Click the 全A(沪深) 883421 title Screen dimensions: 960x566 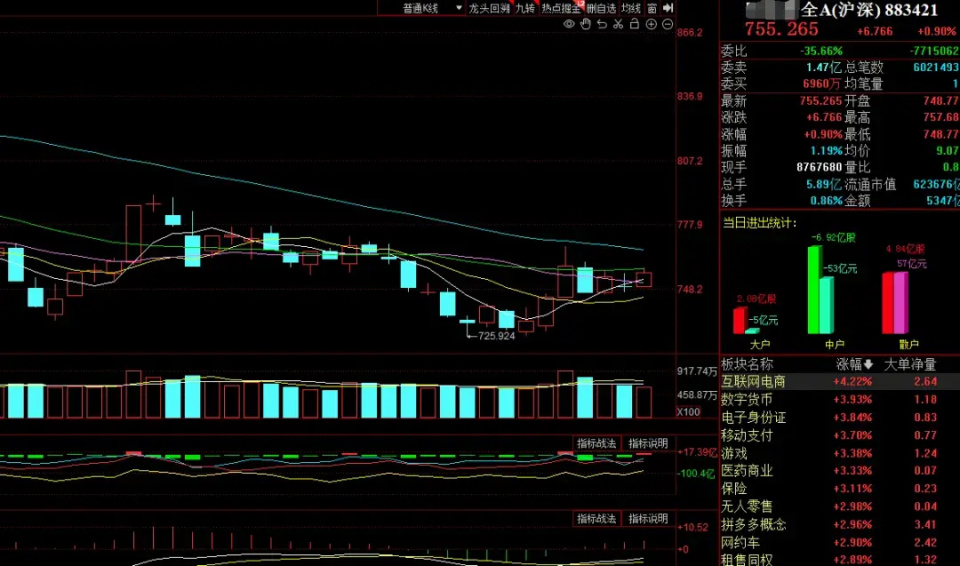tap(869, 9)
